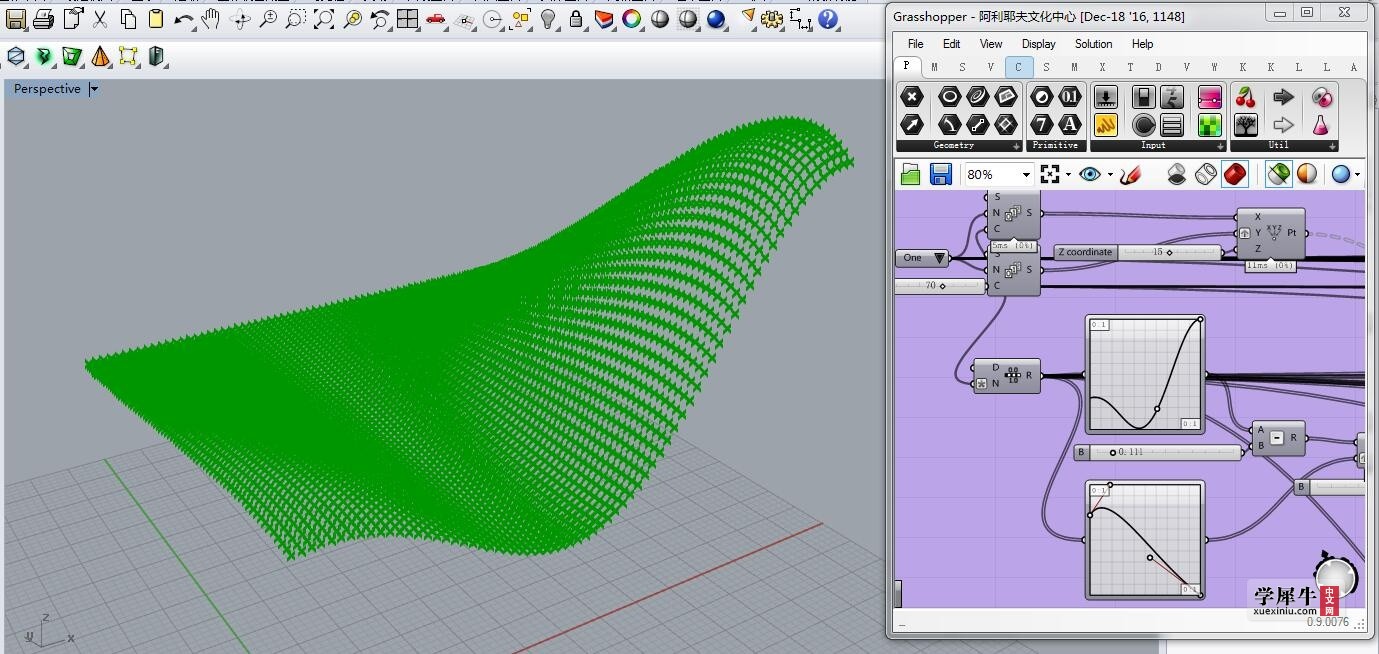1379x654 pixels.
Task: Click blue render sphere icon
Action: tap(716, 18)
